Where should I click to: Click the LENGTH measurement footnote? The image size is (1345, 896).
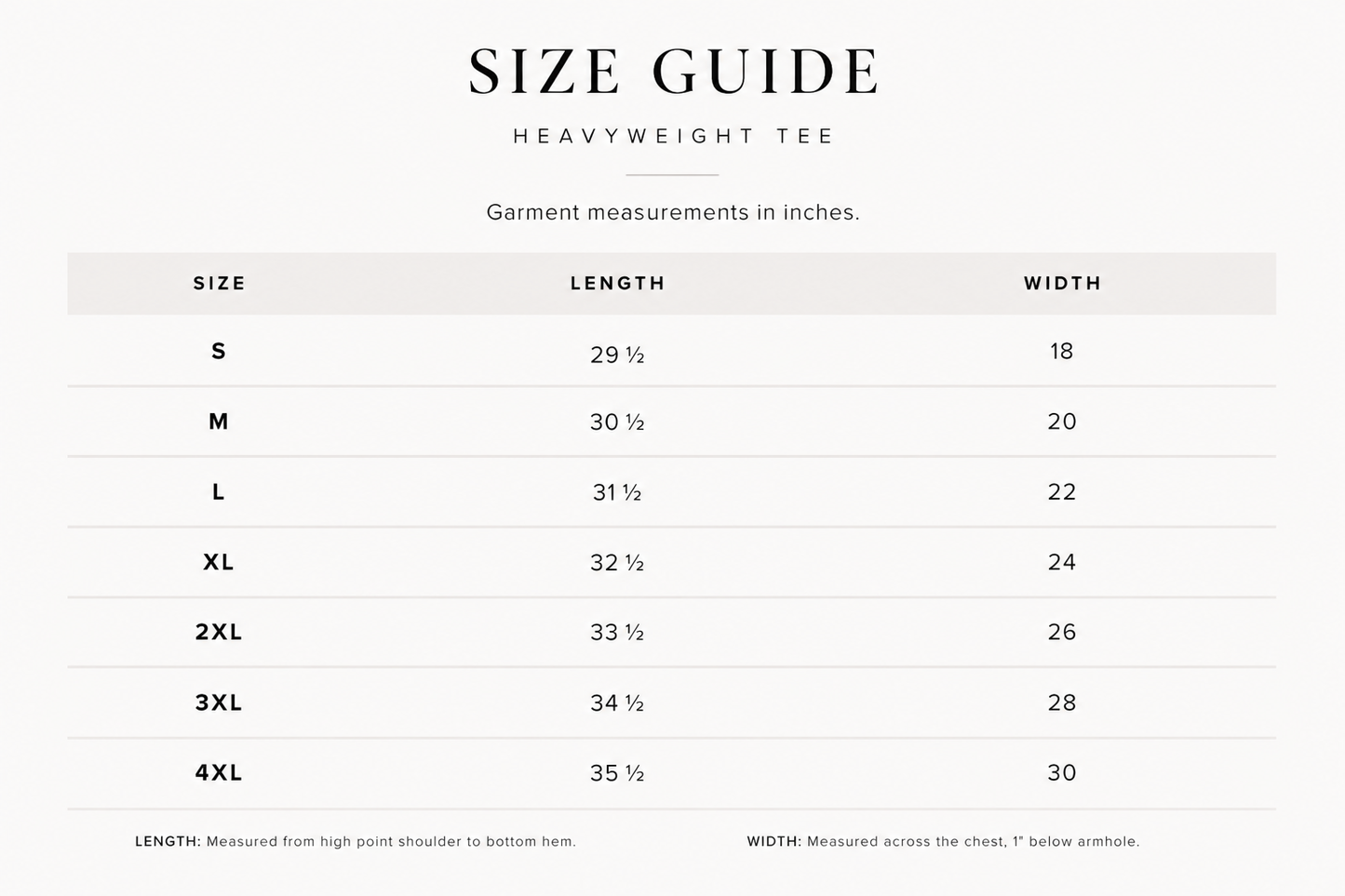[356, 841]
